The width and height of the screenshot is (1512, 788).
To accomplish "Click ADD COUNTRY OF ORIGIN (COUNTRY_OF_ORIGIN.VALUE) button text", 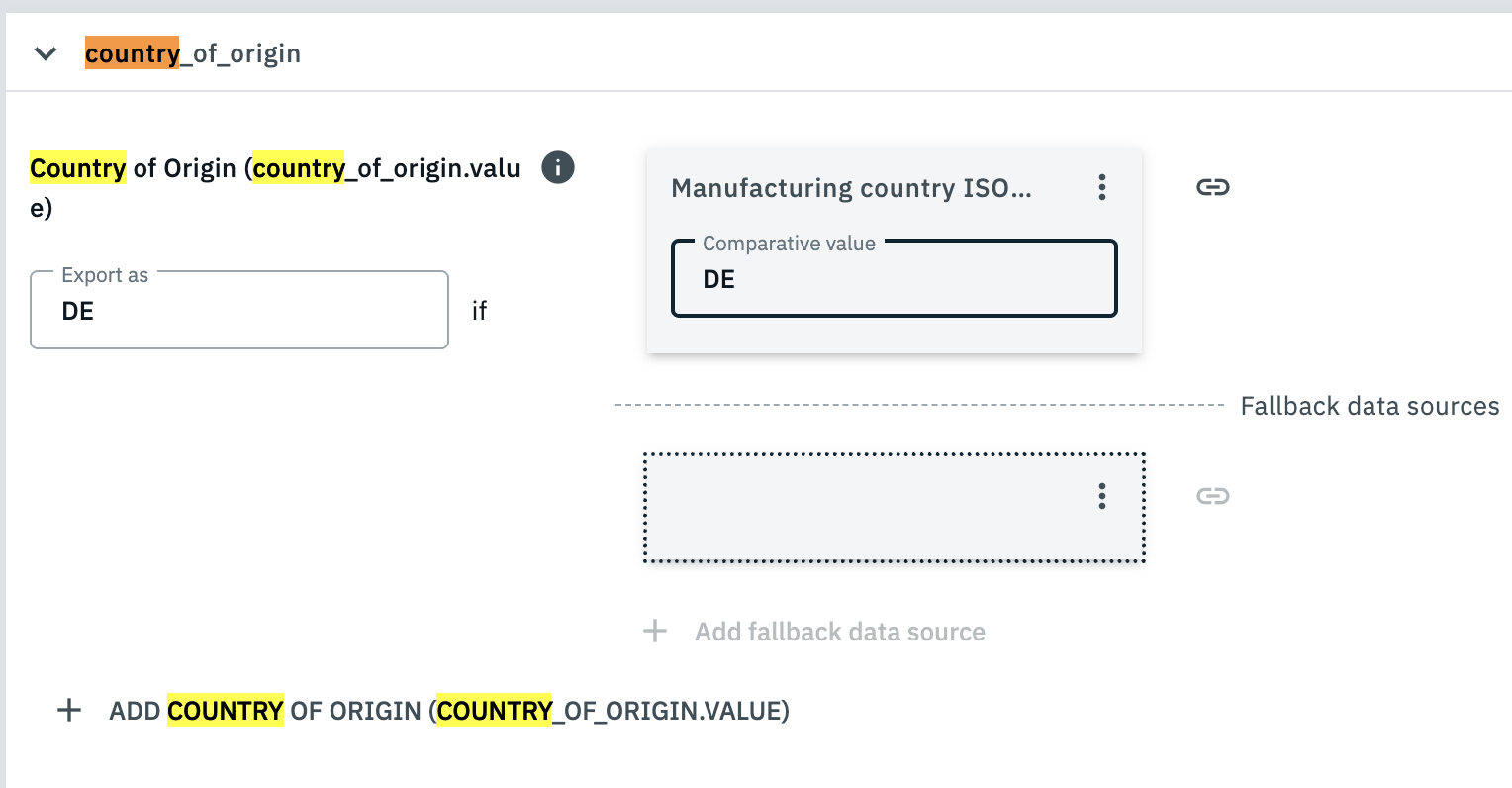I will click(448, 711).
